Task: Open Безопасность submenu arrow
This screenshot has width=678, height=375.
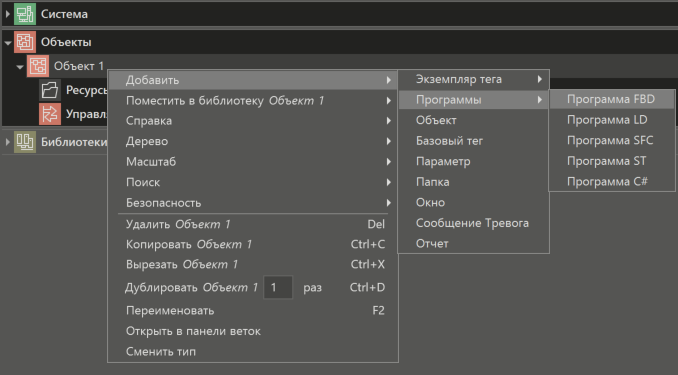Action: point(388,202)
